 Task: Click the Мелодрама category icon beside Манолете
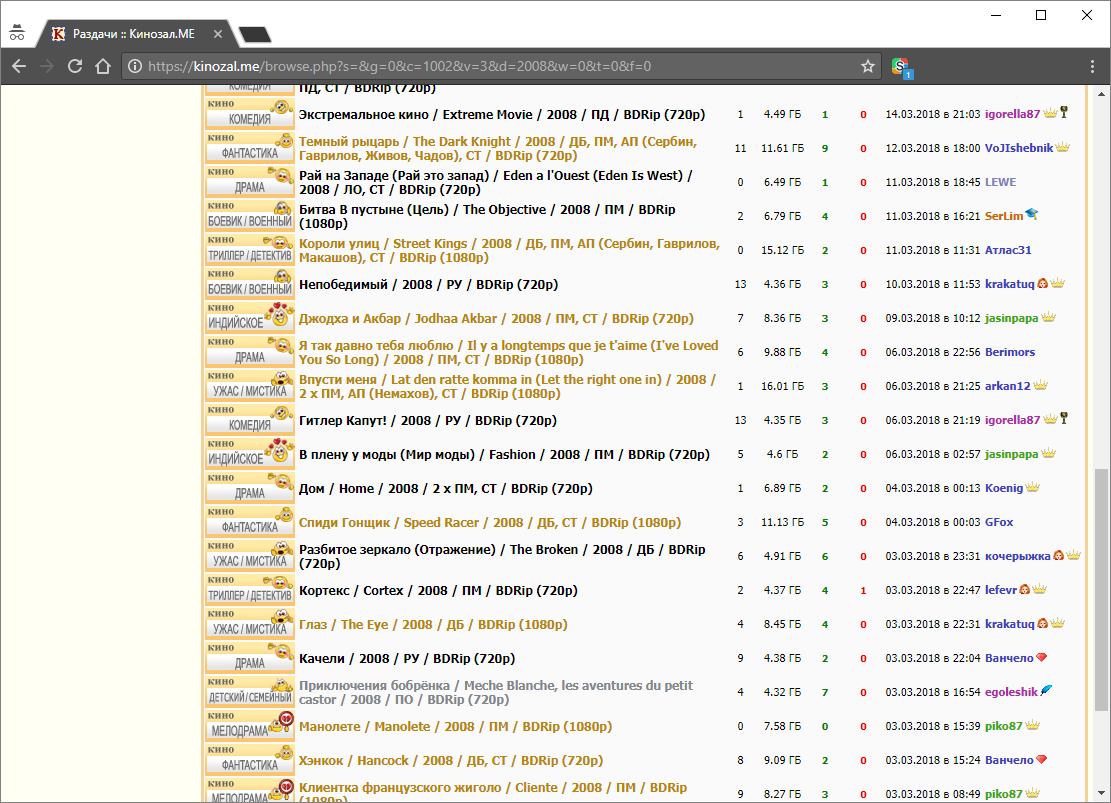[250, 726]
